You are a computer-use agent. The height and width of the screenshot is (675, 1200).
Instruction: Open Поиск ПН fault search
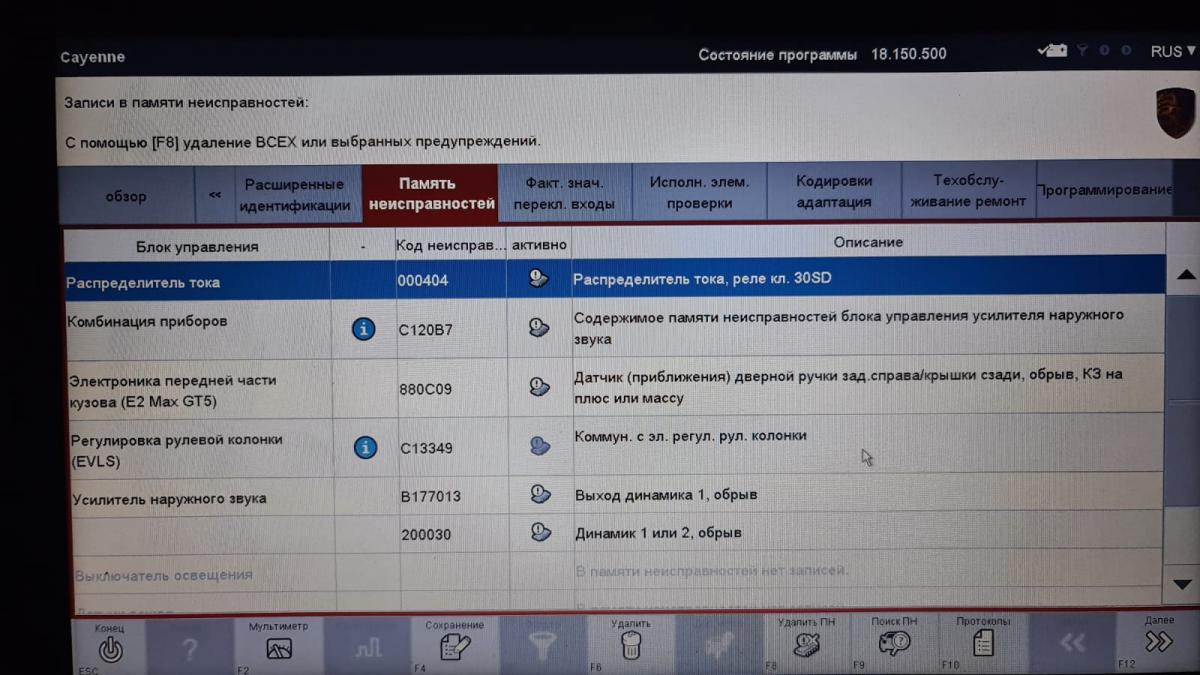point(893,643)
